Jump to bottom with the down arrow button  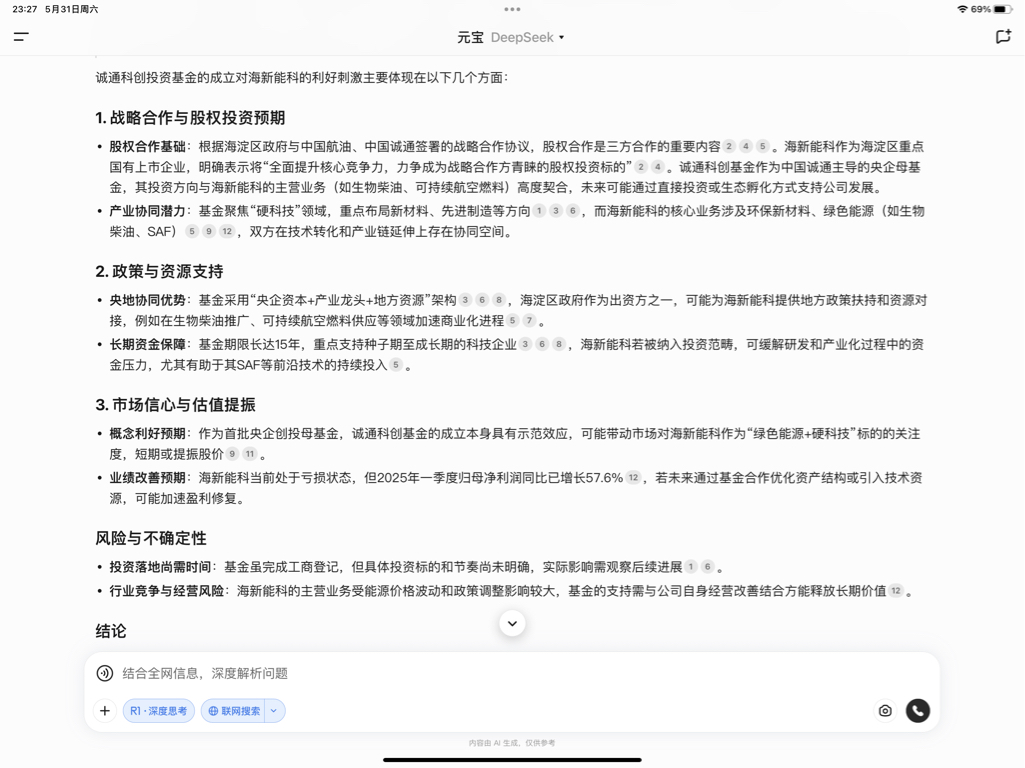[x=512, y=624]
